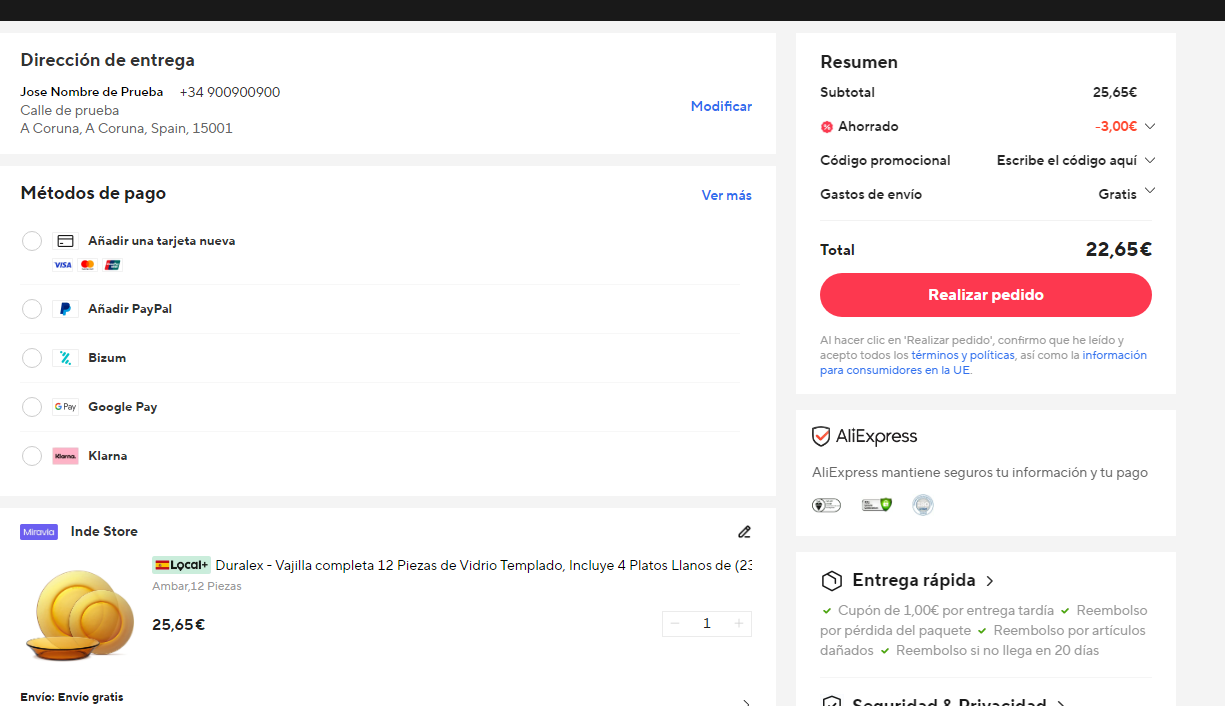The height and width of the screenshot is (706, 1225).
Task: Select the Google Pay radio button
Action: click(x=32, y=407)
